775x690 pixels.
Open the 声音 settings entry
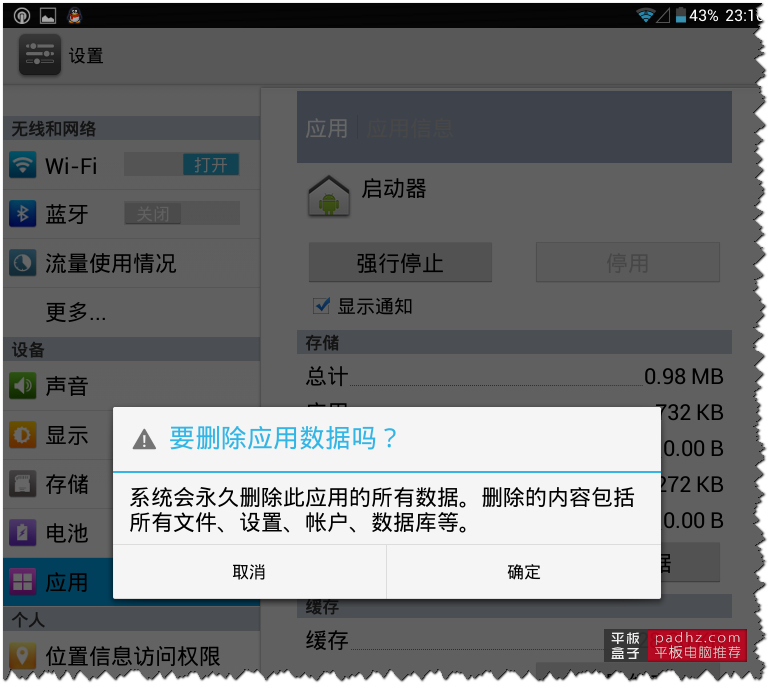click(132, 388)
